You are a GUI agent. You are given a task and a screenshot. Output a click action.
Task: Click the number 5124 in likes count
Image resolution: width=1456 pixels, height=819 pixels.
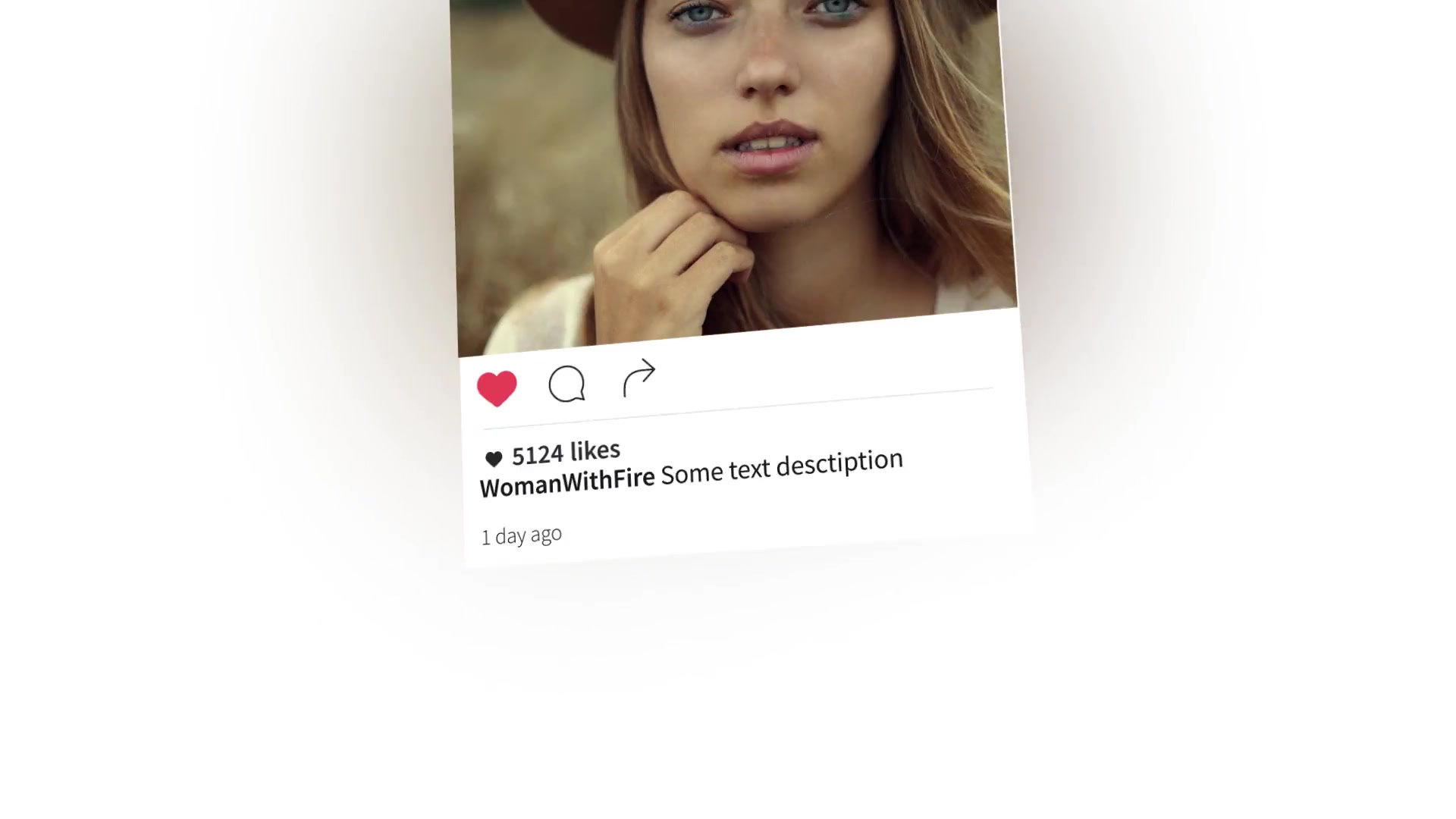click(538, 455)
